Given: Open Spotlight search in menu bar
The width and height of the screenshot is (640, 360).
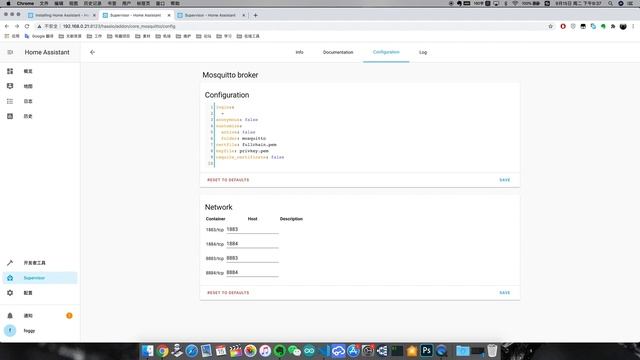Looking at the screenshot, I should (610, 3).
